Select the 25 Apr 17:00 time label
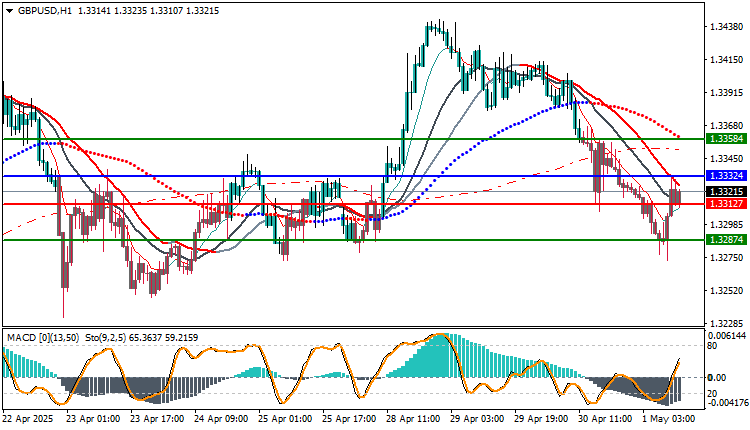The image size is (750, 430). click(x=349, y=419)
